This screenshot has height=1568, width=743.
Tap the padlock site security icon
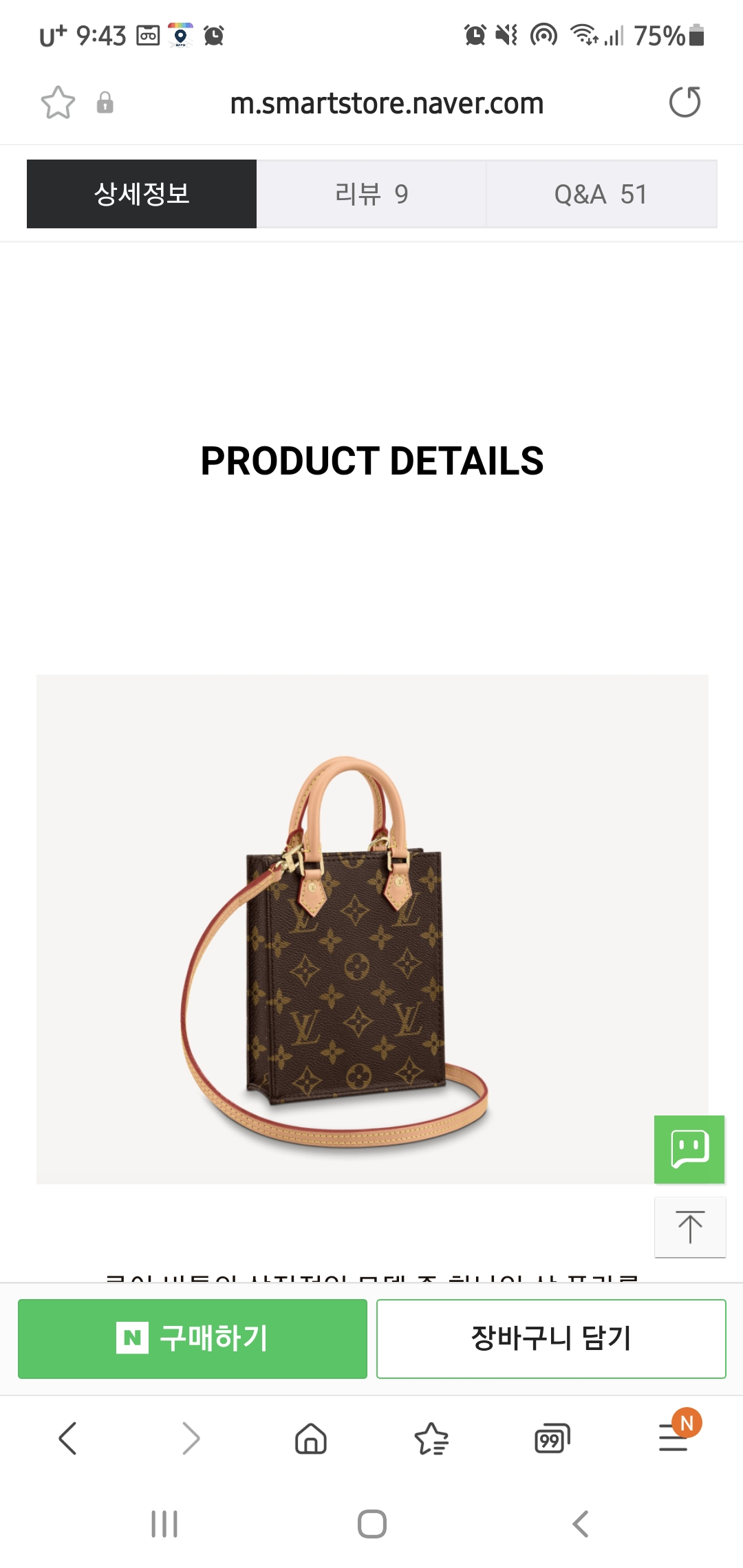tap(105, 102)
